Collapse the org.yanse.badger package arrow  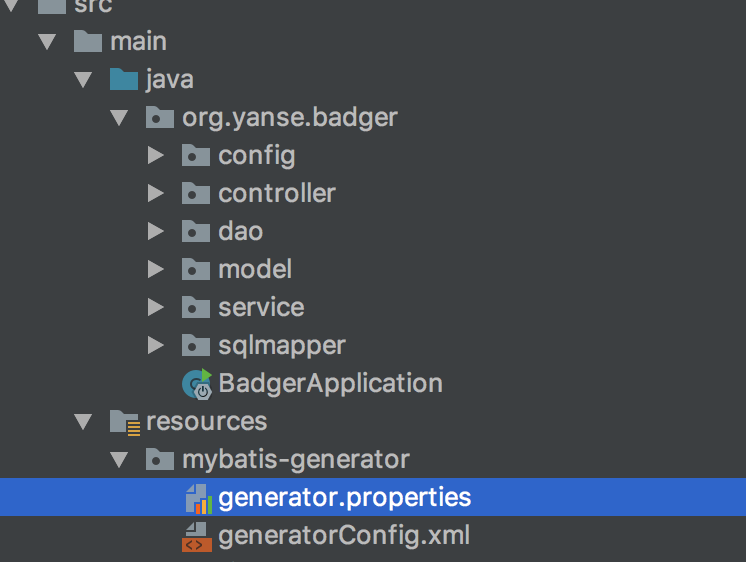(119, 117)
